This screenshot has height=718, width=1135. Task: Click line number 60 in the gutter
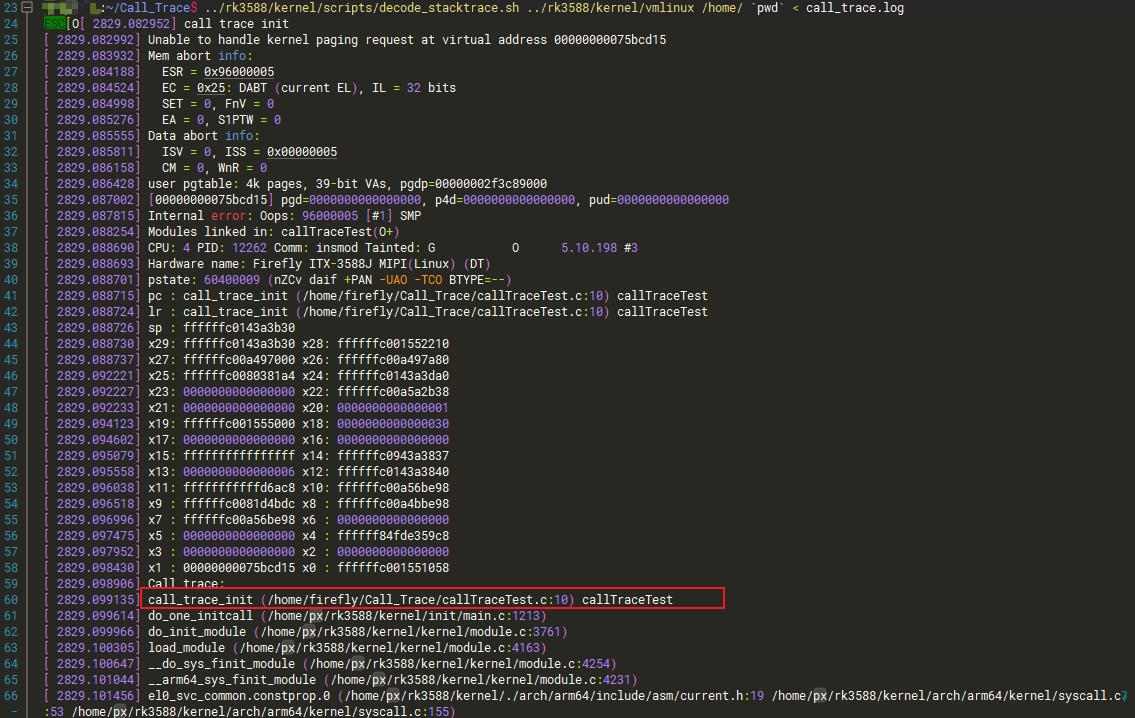click(12, 599)
